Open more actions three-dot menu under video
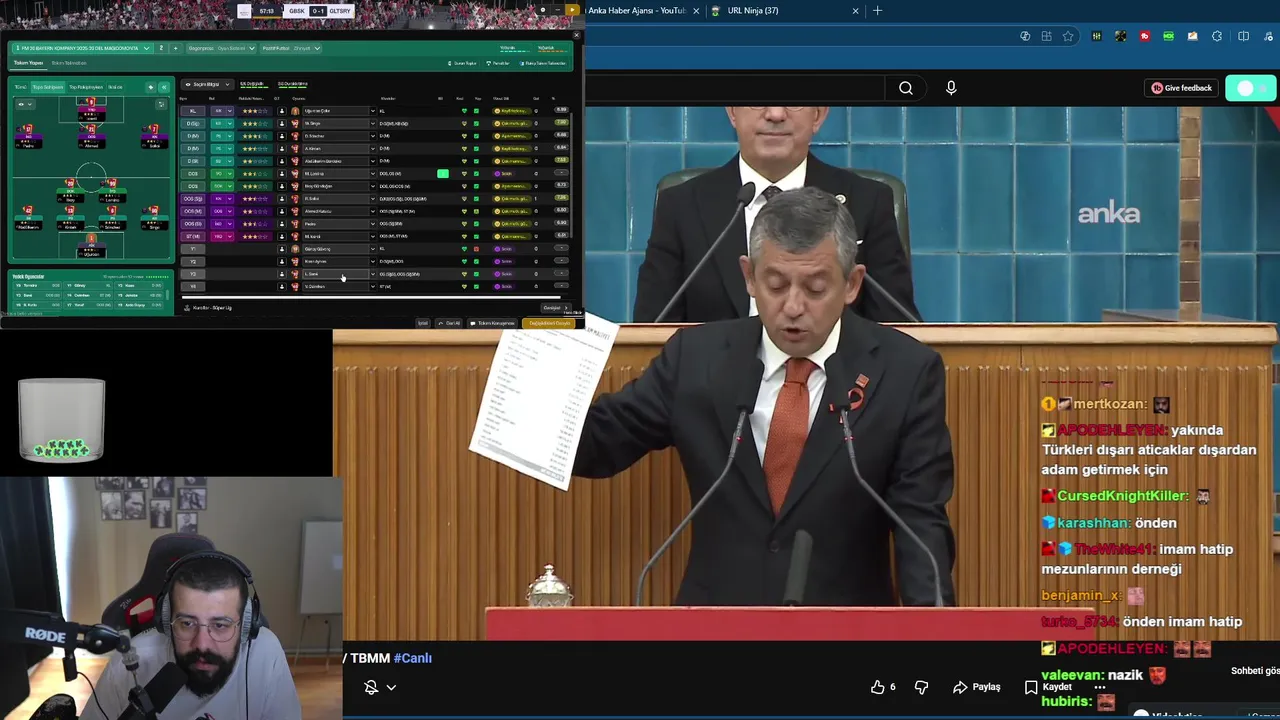Viewport: 1280px width, 720px height. 1100,687
